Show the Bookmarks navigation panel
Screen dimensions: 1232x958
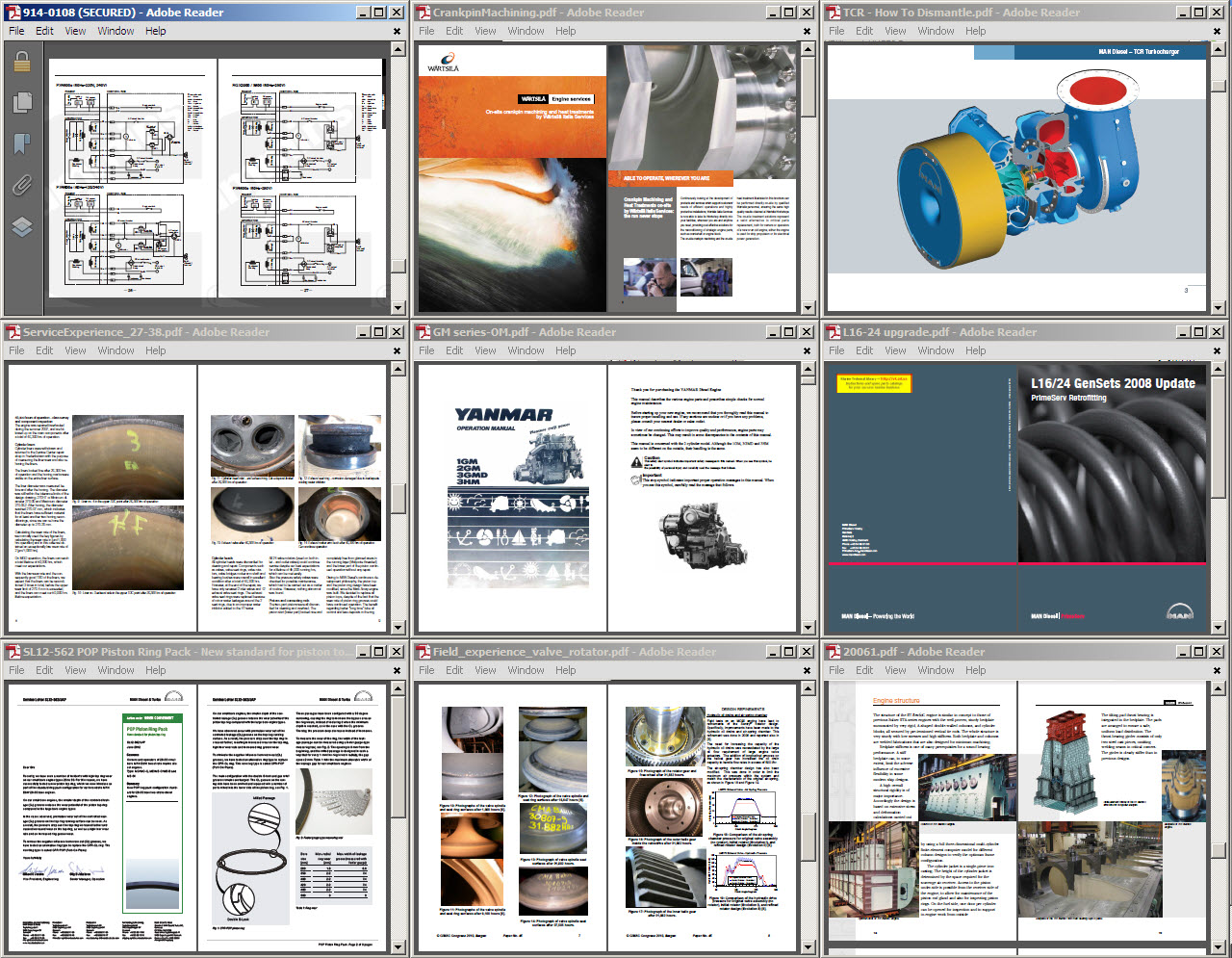point(21,143)
